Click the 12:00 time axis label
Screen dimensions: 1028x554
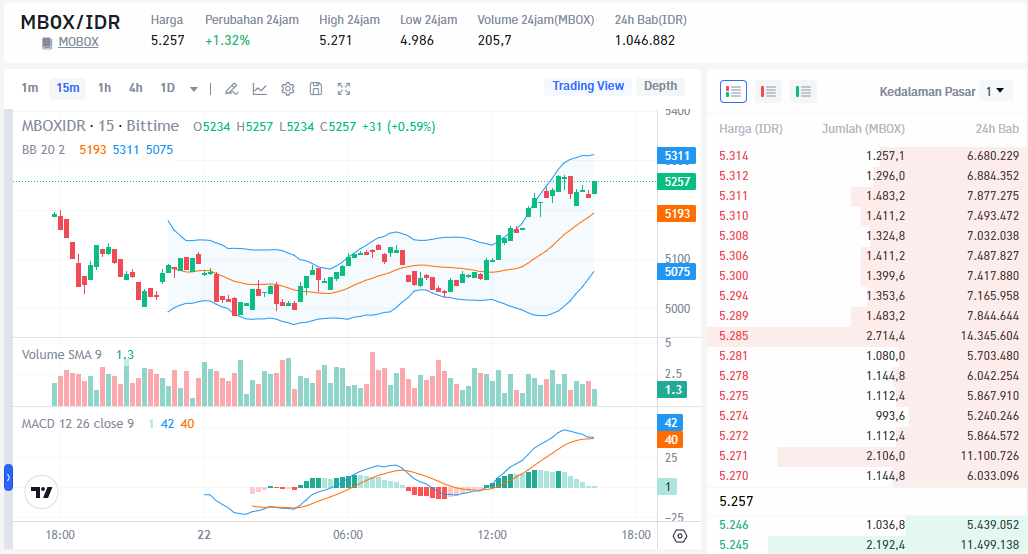tap(492, 535)
